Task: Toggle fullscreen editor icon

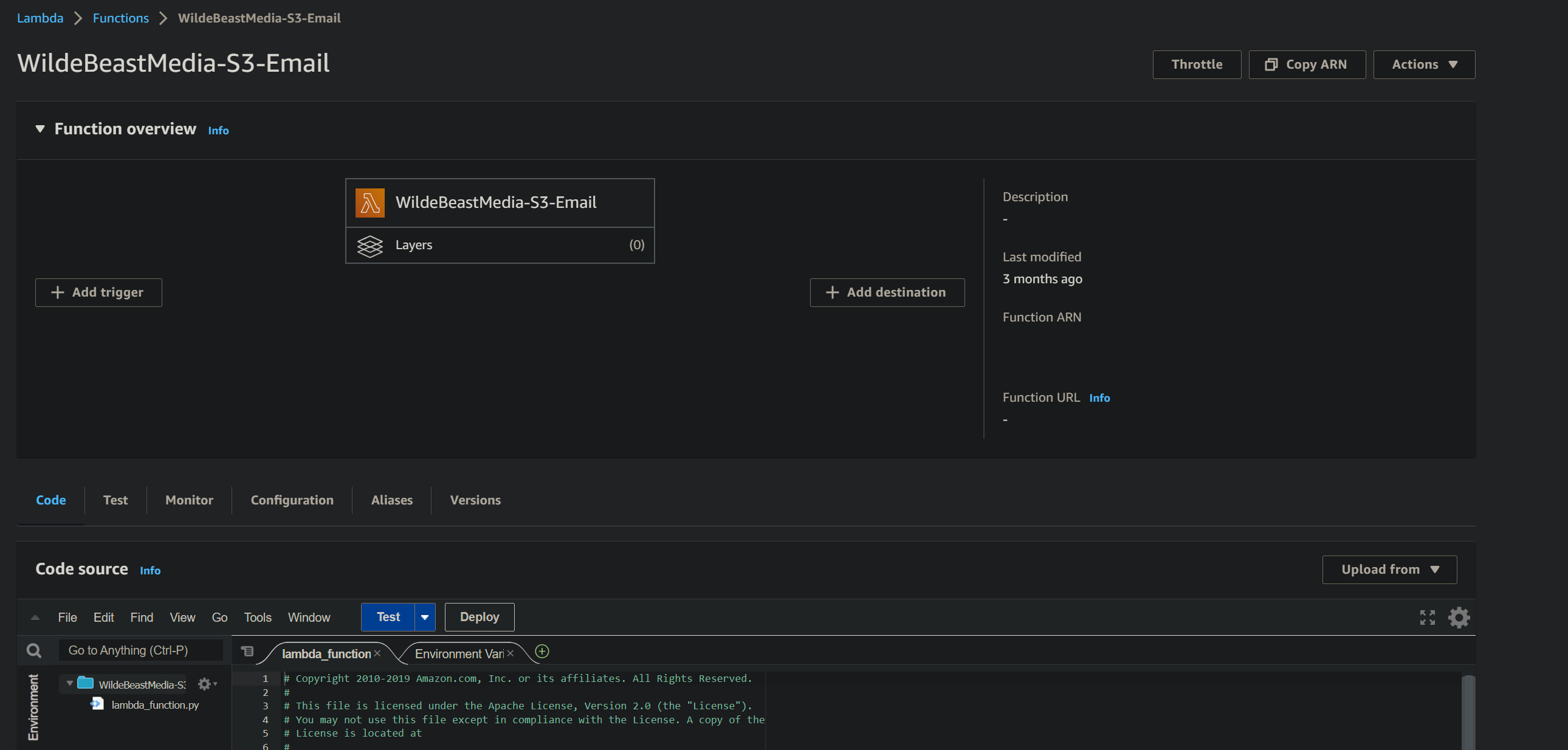Action: coord(1427,618)
